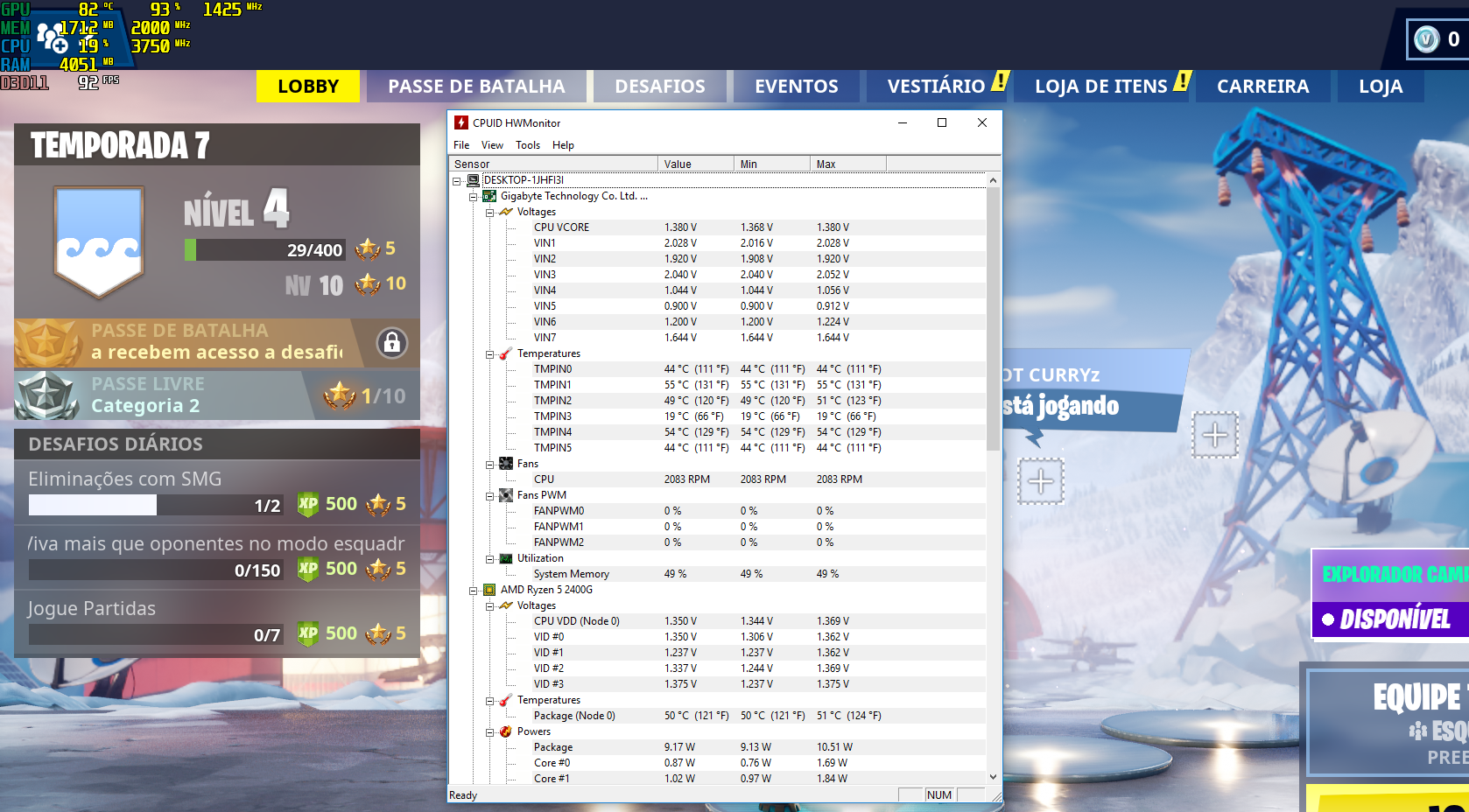
Task: Click the Eliminações com SMG progress bar
Action: point(157,505)
